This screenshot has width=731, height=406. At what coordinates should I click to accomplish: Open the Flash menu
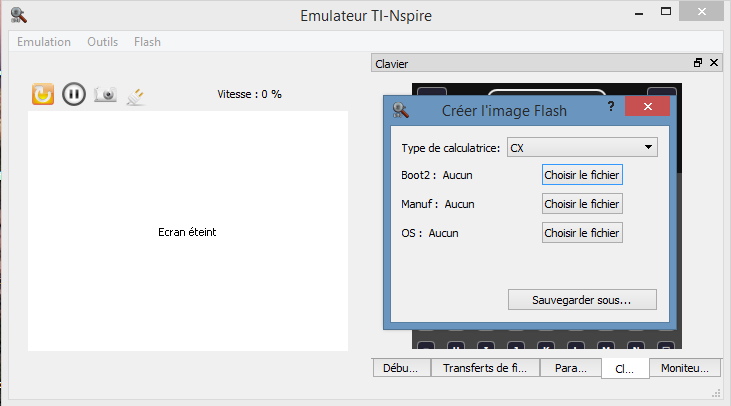(x=147, y=42)
